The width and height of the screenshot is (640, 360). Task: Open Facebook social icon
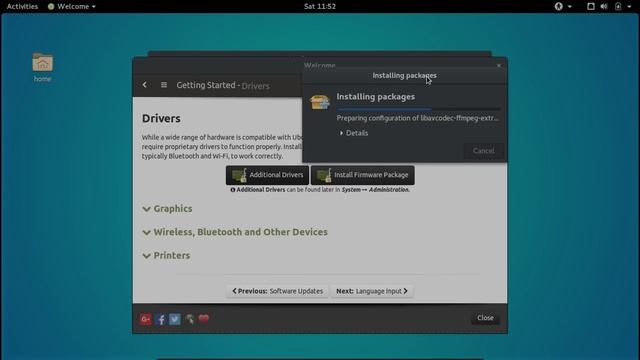pyautogui.click(x=160, y=319)
